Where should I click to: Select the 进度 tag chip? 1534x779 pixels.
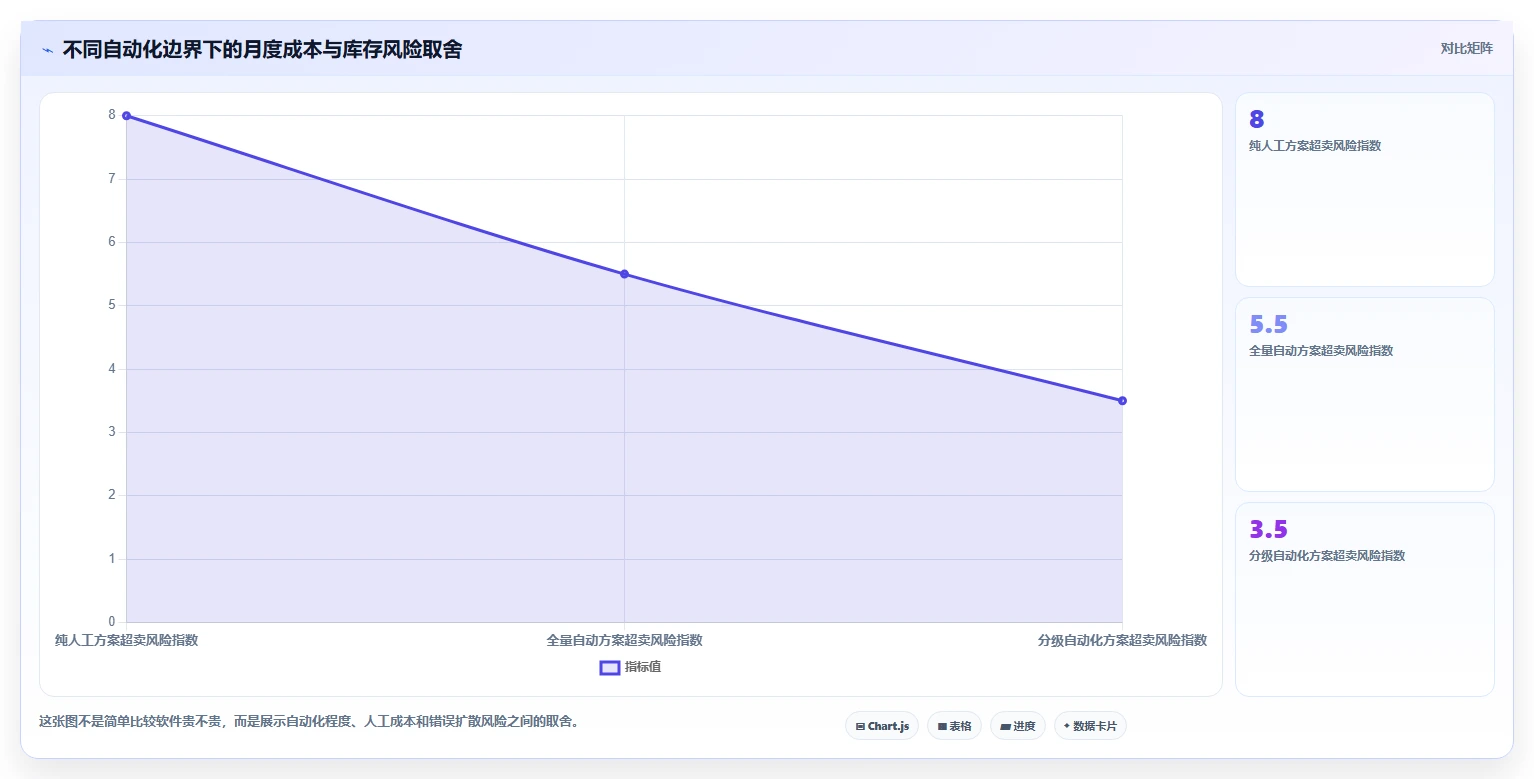1018,726
